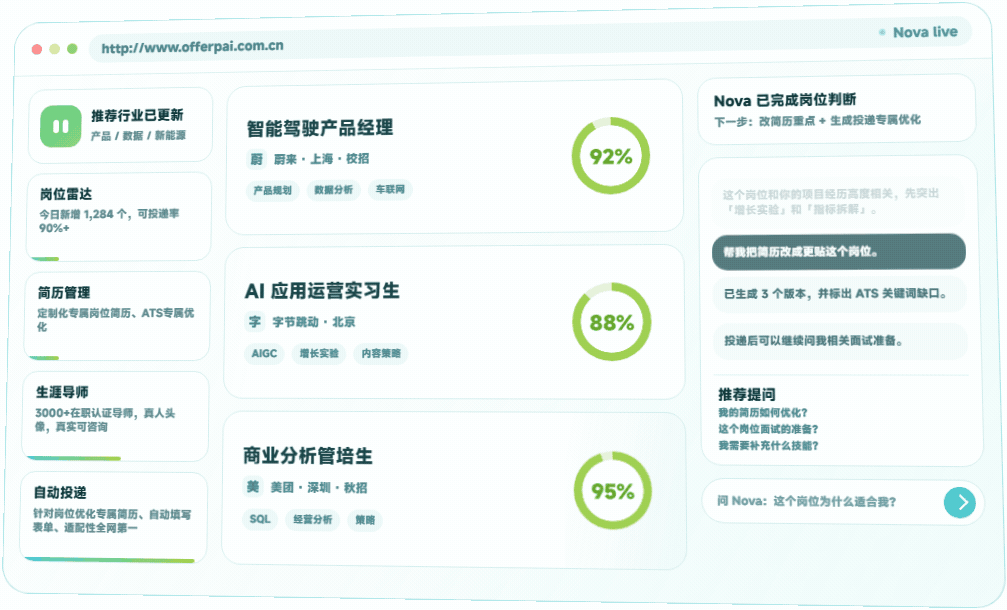1007x610 pixels.
Task: Click the 字节跳动 · 北京 text
Action: click(313, 322)
